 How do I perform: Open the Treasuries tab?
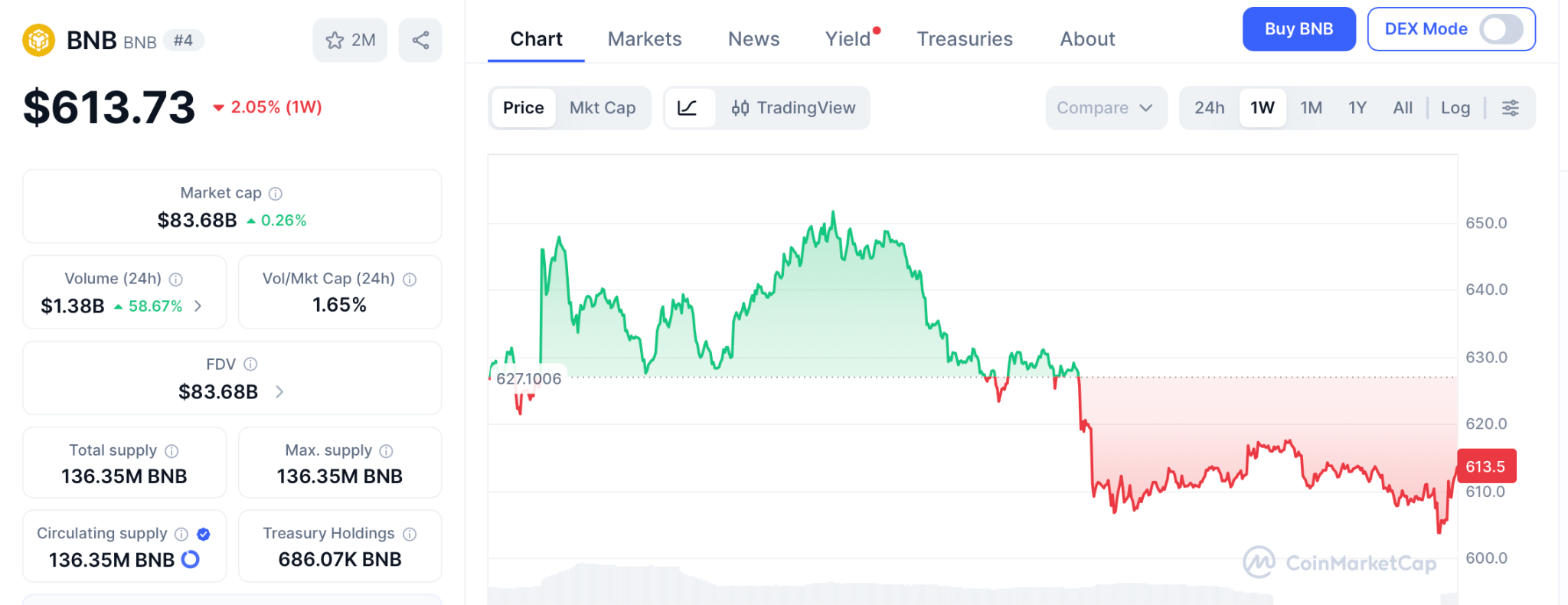[x=965, y=39]
